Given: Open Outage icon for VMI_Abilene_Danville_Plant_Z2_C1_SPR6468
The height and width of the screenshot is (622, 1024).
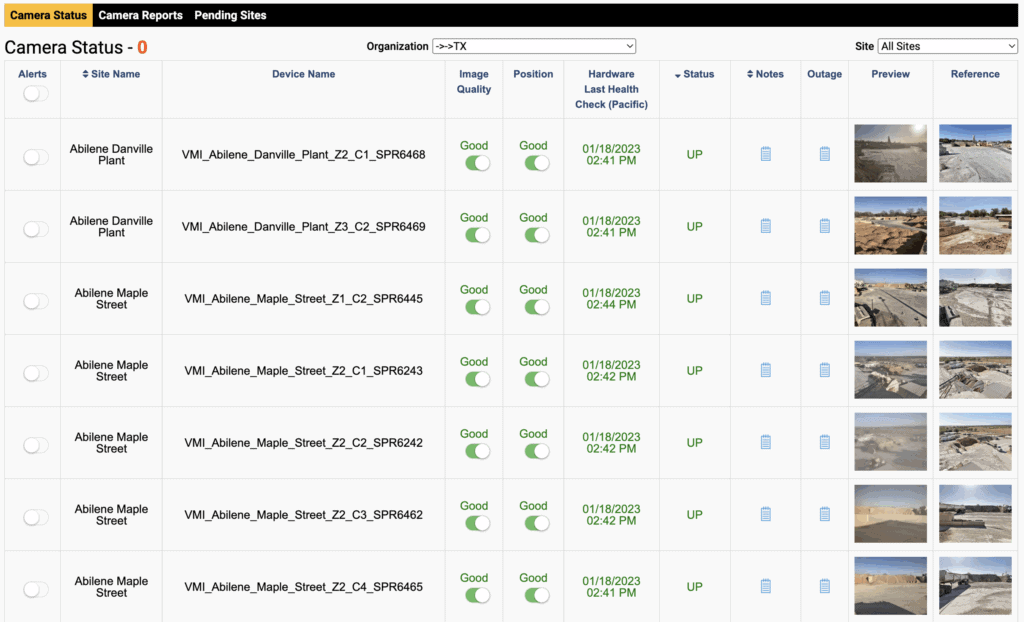Looking at the screenshot, I should point(825,154).
